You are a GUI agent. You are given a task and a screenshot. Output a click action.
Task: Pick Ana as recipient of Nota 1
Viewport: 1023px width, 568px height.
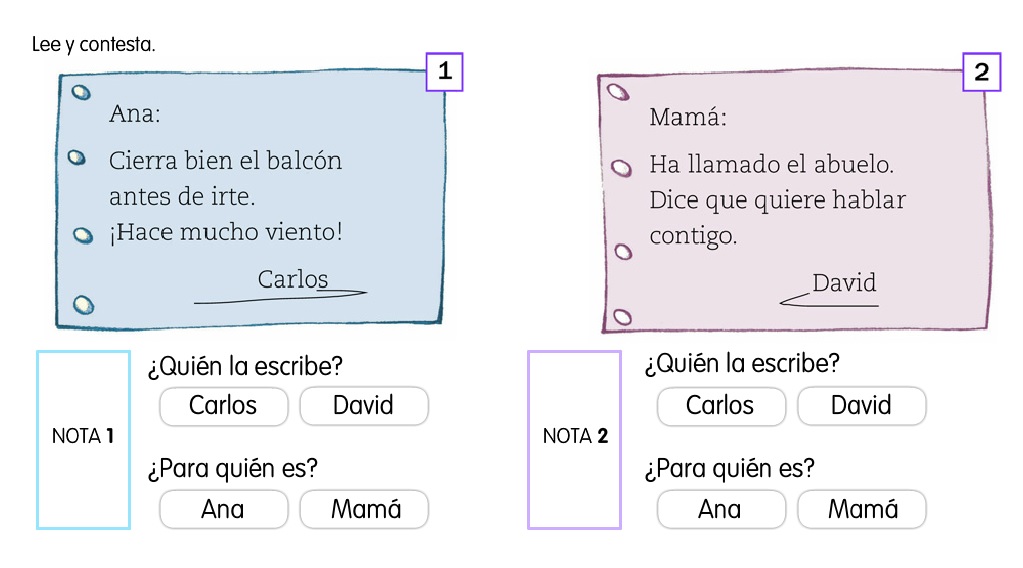tap(223, 510)
